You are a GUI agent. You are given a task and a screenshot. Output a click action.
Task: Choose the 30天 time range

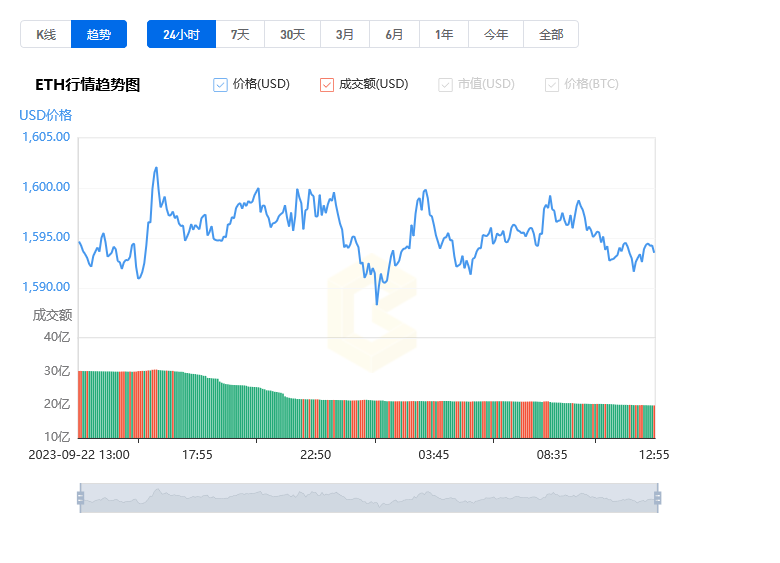coord(292,34)
